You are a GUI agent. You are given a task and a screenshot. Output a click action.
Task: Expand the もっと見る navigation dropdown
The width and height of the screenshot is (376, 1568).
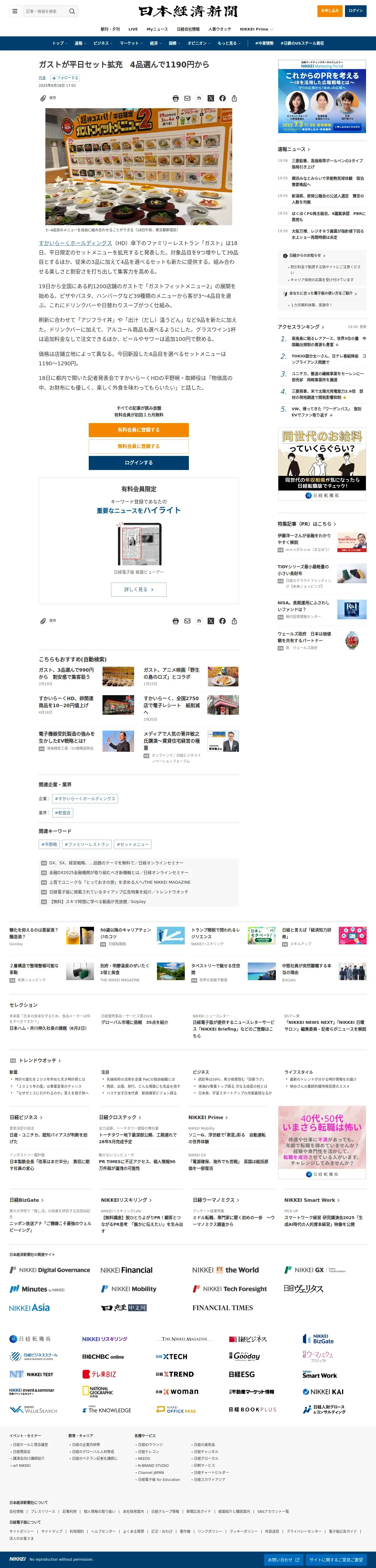coord(229,43)
